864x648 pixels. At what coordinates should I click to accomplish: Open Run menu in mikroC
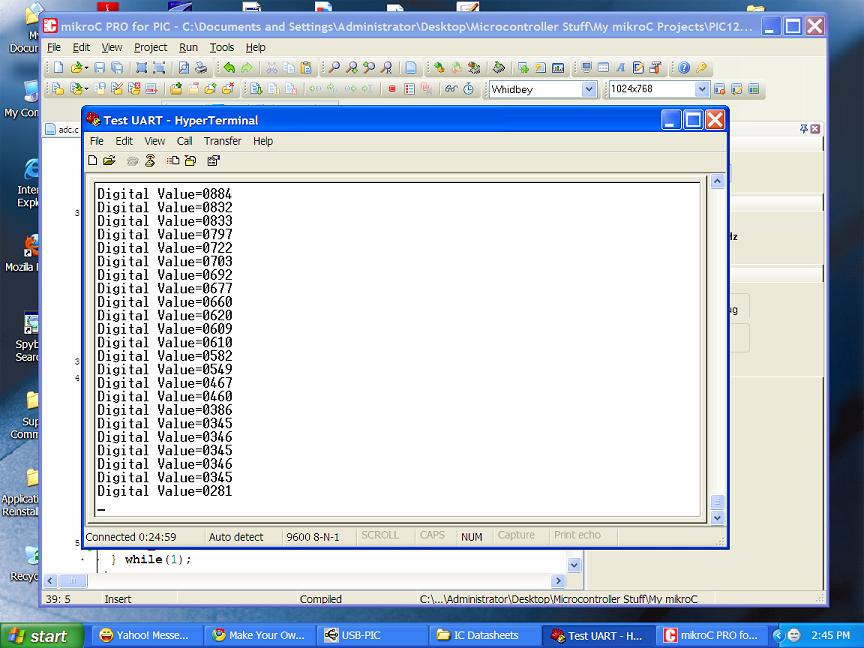[188, 47]
